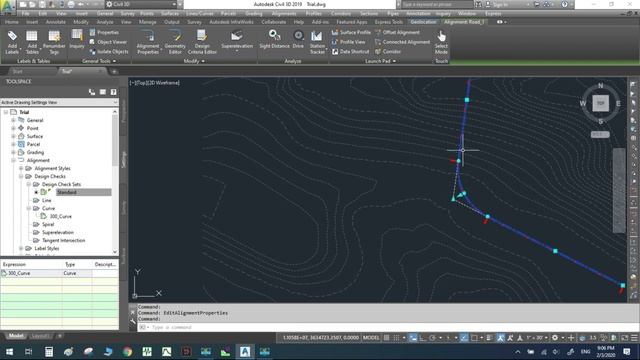Open the Geometry Editor
Image resolution: width=640 pixels, height=360 pixels.
(x=175, y=42)
